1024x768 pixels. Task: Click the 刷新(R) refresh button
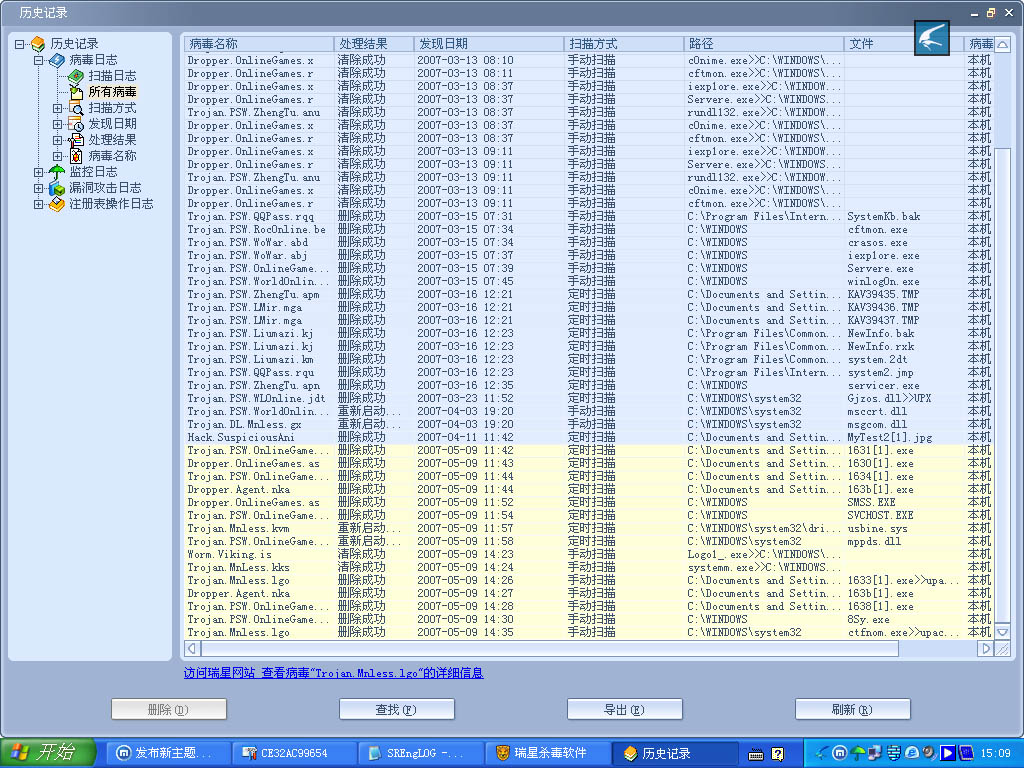click(852, 709)
